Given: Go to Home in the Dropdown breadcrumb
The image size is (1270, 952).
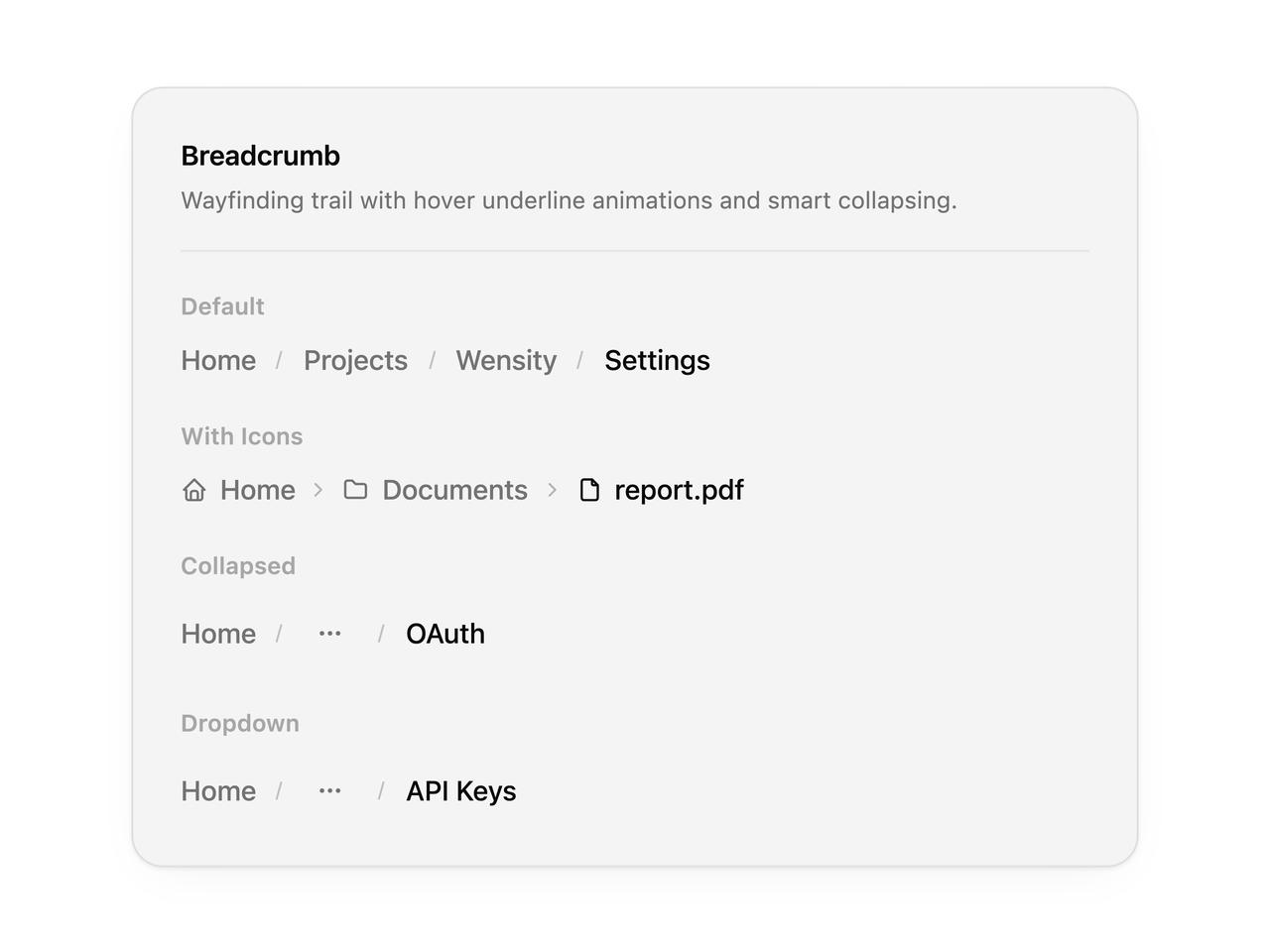Looking at the screenshot, I should (x=218, y=791).
